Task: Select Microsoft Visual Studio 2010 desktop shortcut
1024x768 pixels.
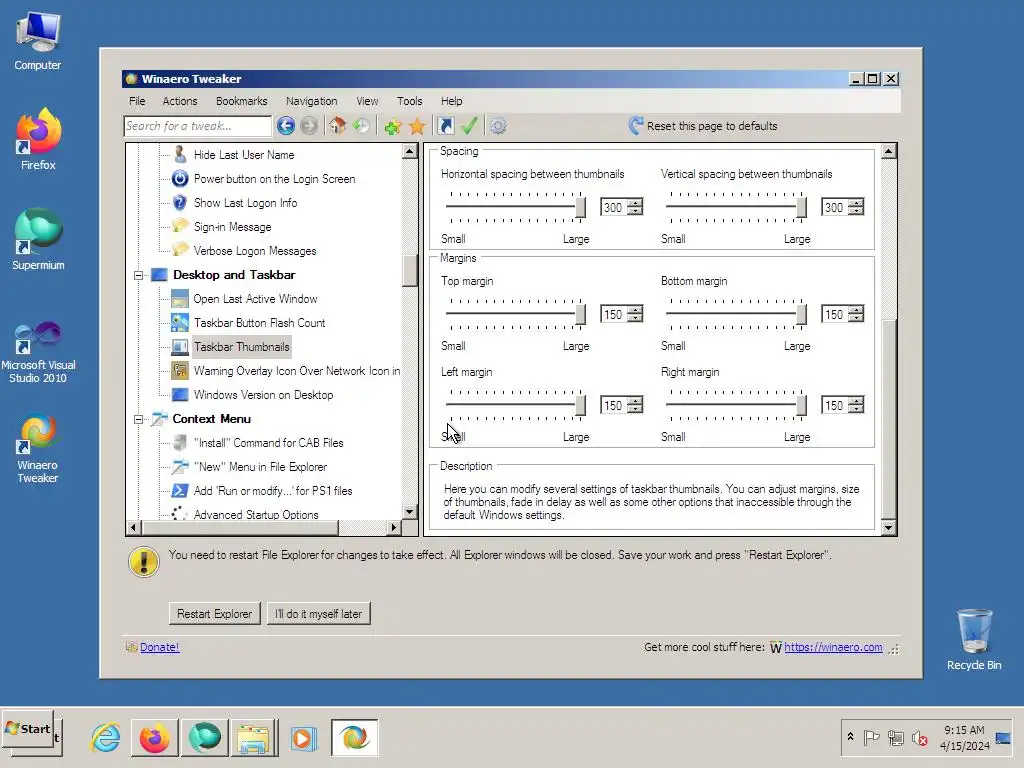Action: coord(38,353)
